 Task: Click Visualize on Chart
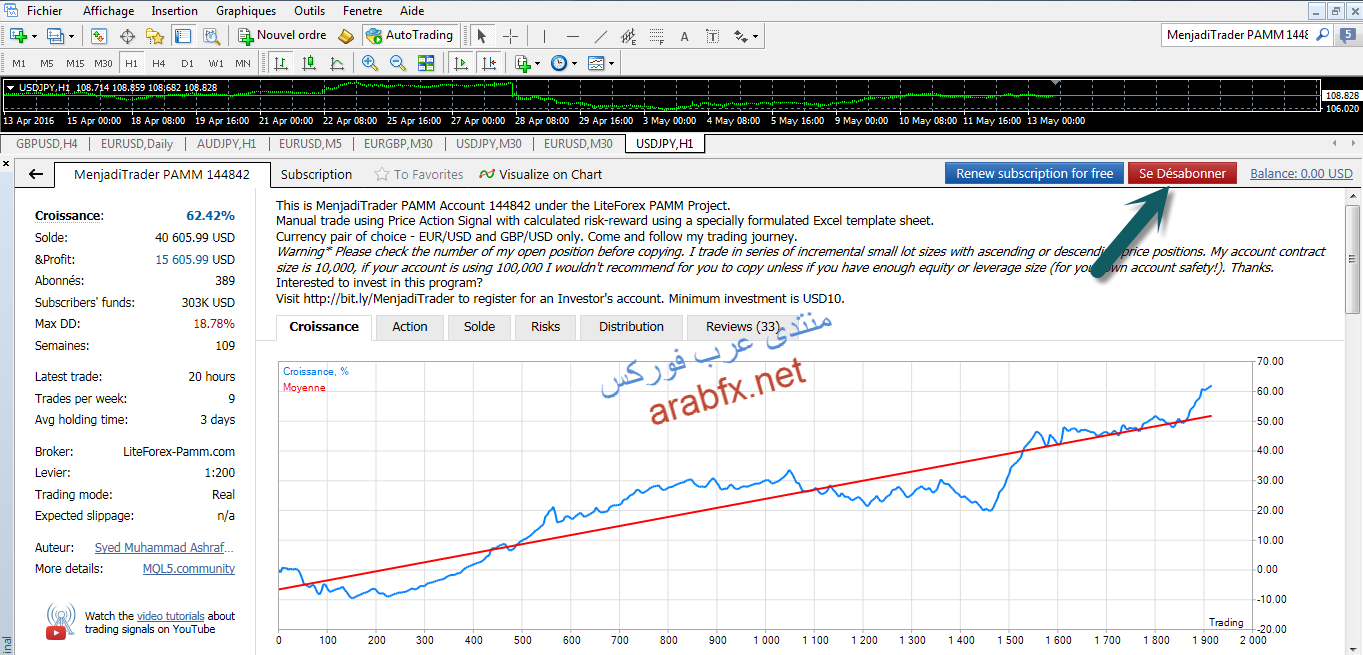point(541,174)
